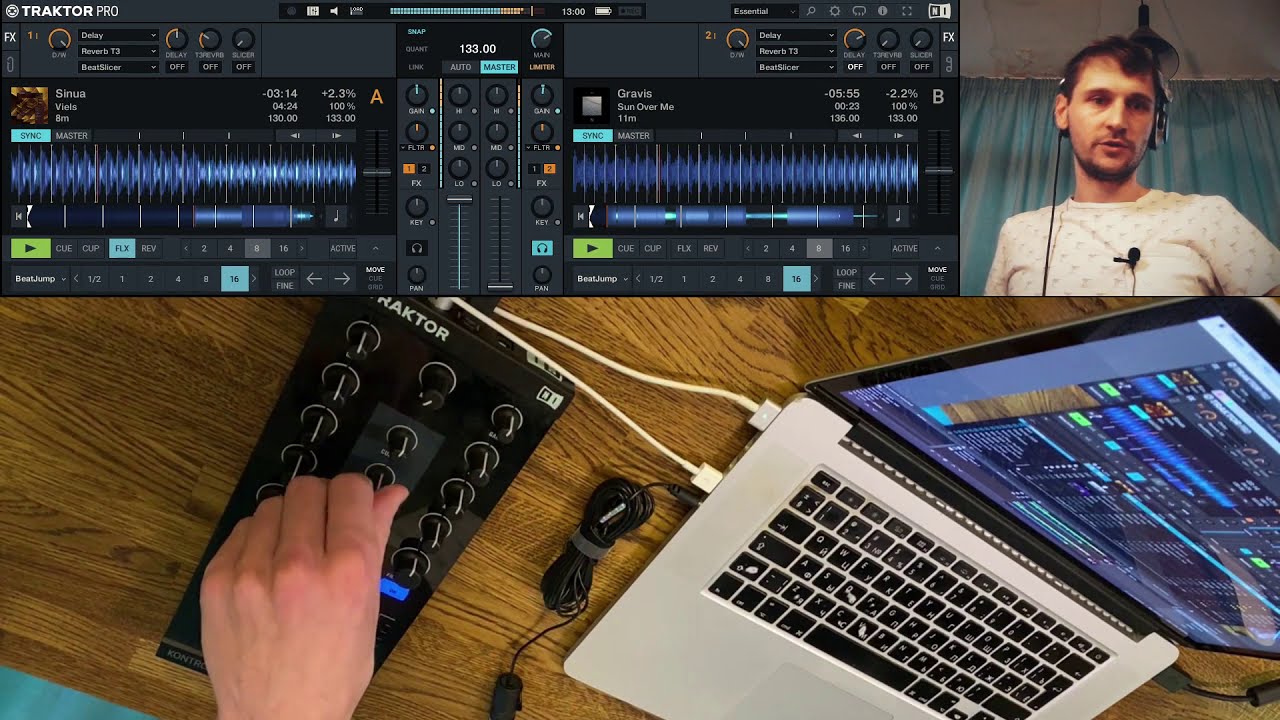Click the note icon beside deck A's stripe
Viewport: 1280px width, 720px height.
[336, 216]
